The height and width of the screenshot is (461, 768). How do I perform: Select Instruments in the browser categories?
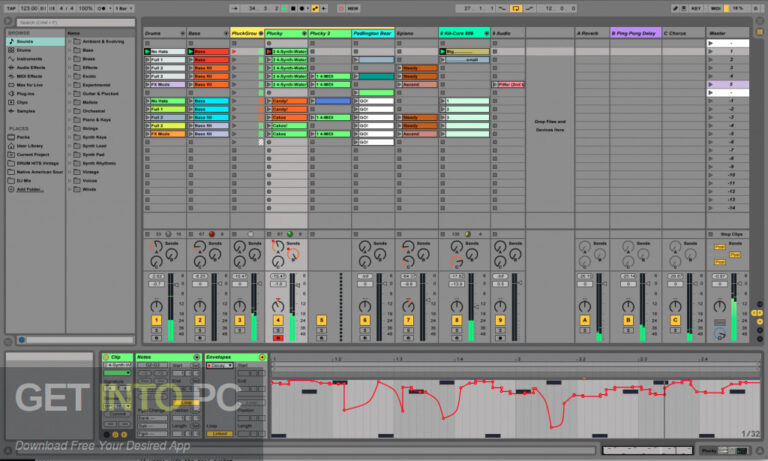point(35,59)
